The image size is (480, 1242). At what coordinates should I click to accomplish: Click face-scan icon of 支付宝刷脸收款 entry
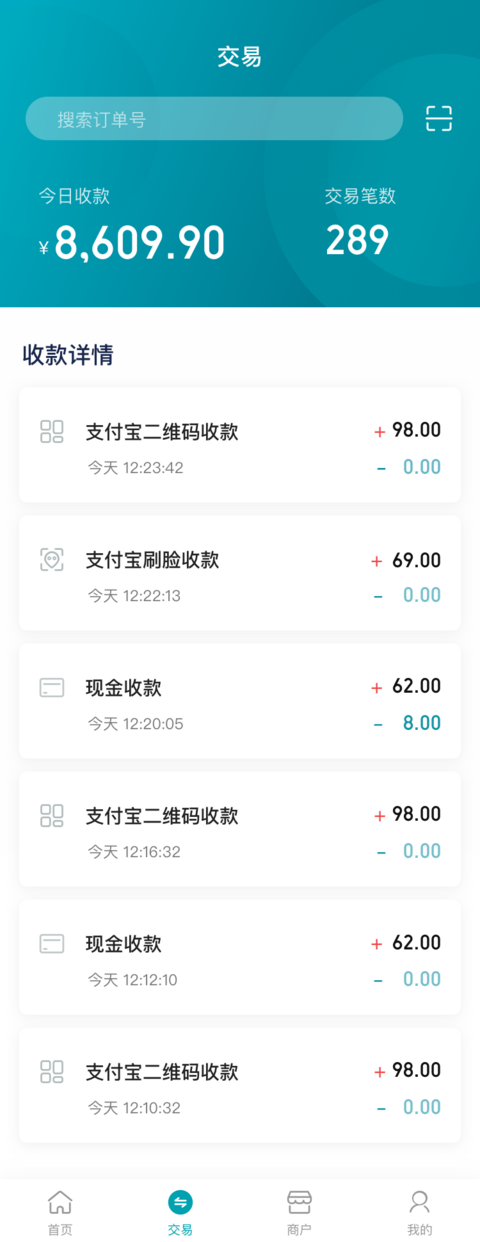pos(52,560)
